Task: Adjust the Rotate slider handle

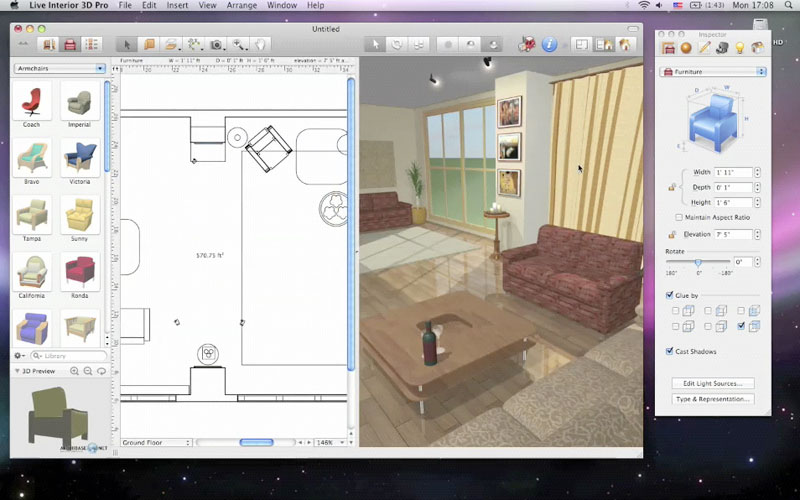Action: click(698, 261)
